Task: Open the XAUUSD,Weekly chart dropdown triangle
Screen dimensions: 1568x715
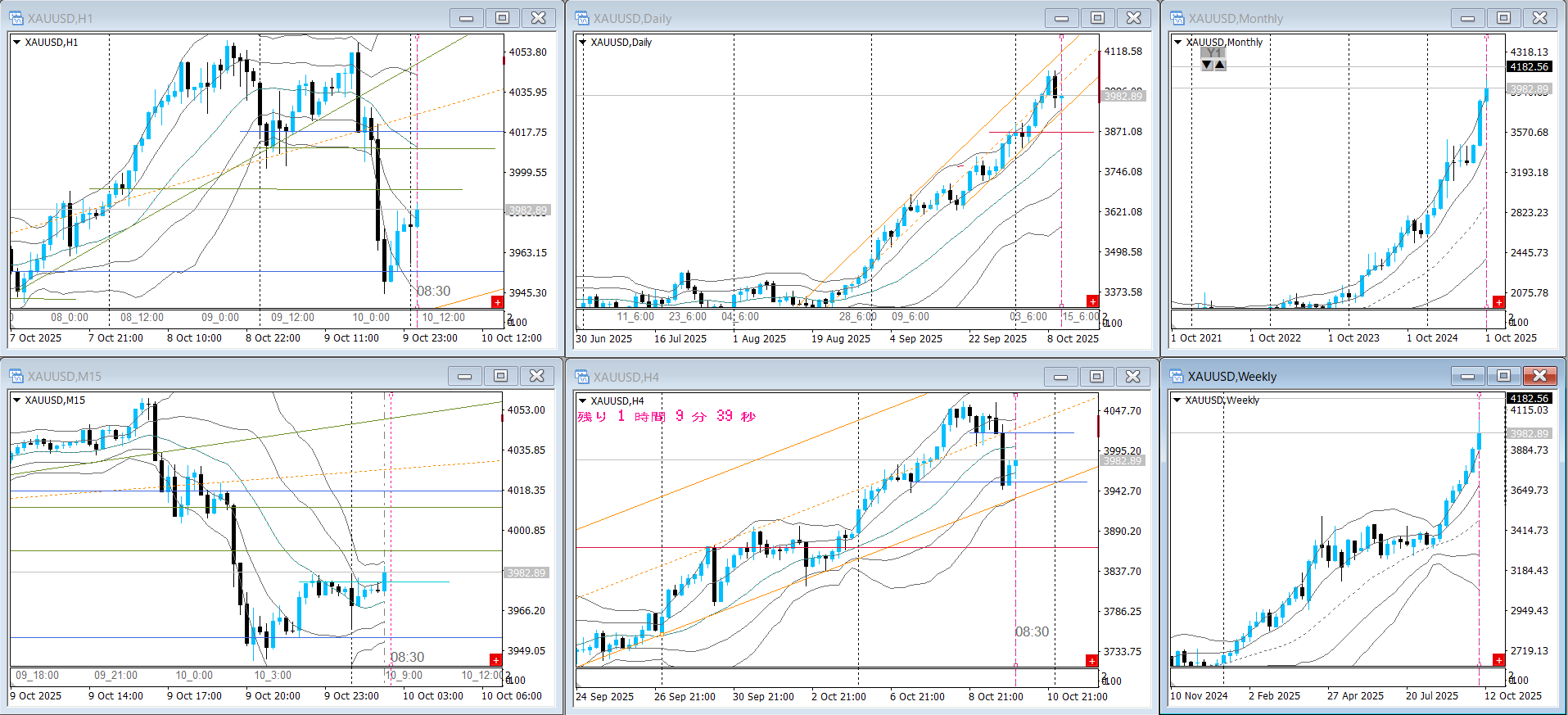Action: [x=1177, y=400]
